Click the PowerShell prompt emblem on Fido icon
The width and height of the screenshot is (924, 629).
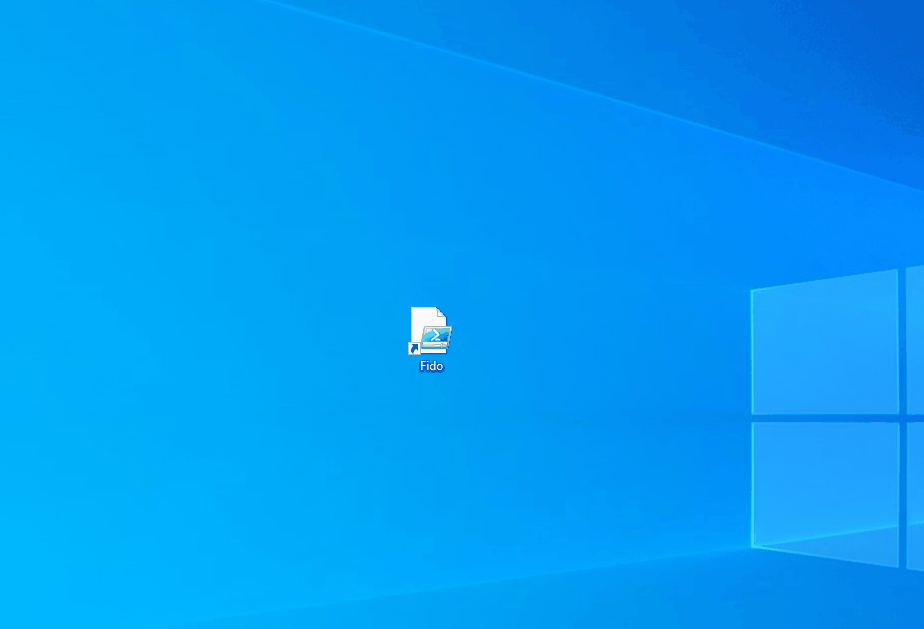click(436, 338)
